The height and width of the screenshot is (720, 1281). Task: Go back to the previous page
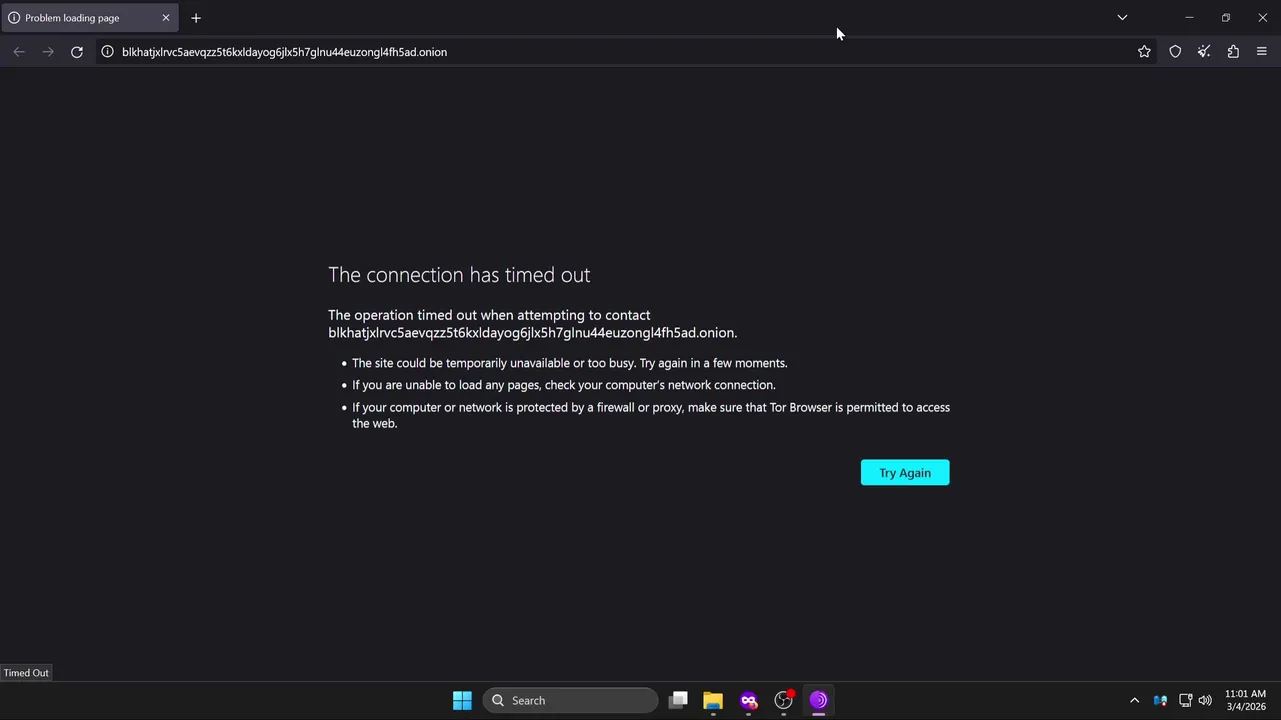coord(19,52)
